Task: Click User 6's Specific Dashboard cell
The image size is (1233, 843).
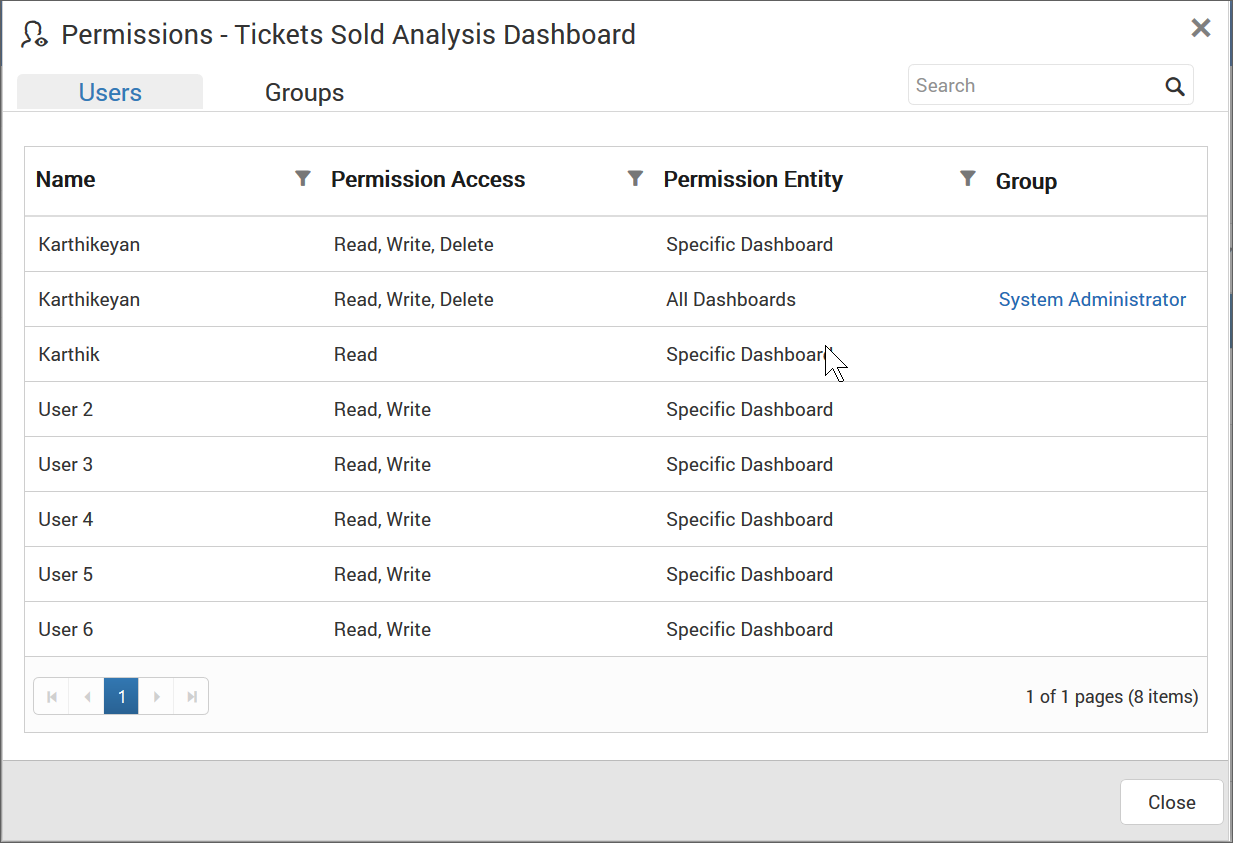Action: 749,629
